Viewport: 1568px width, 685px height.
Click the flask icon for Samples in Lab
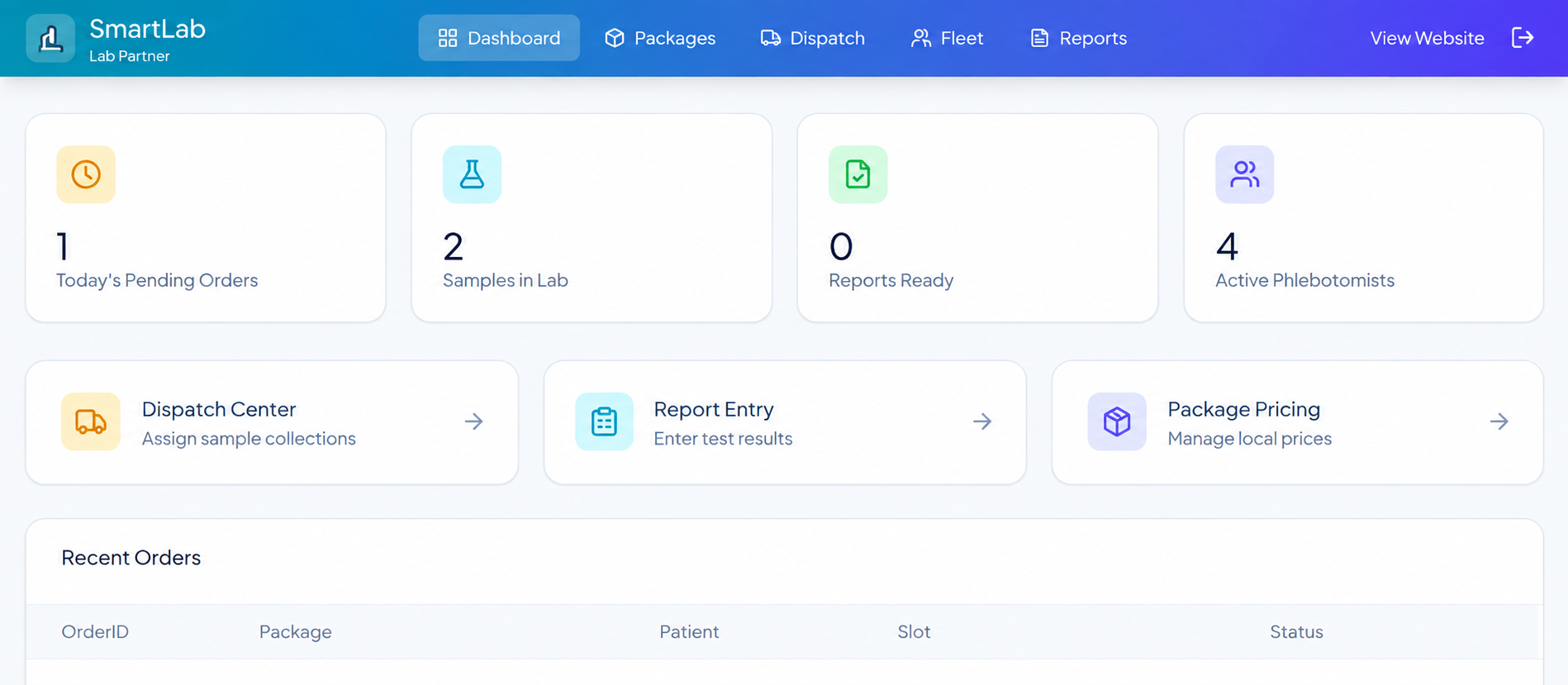click(x=472, y=174)
